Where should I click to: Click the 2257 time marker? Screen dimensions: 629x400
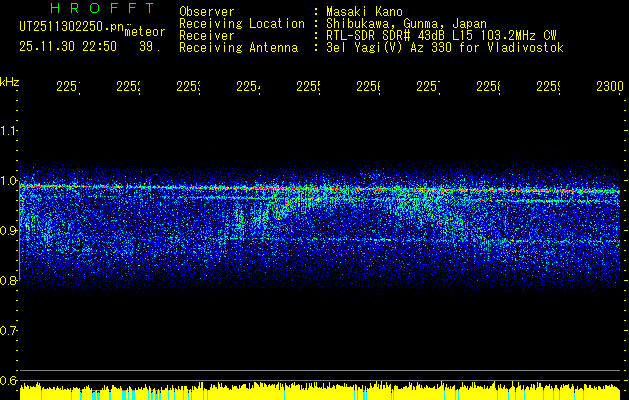tap(428, 86)
